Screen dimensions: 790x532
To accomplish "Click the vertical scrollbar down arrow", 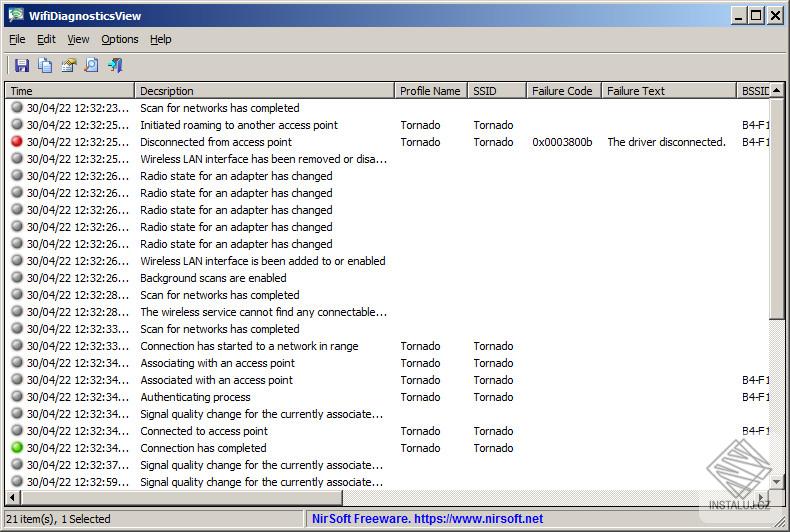I will 777,481.
